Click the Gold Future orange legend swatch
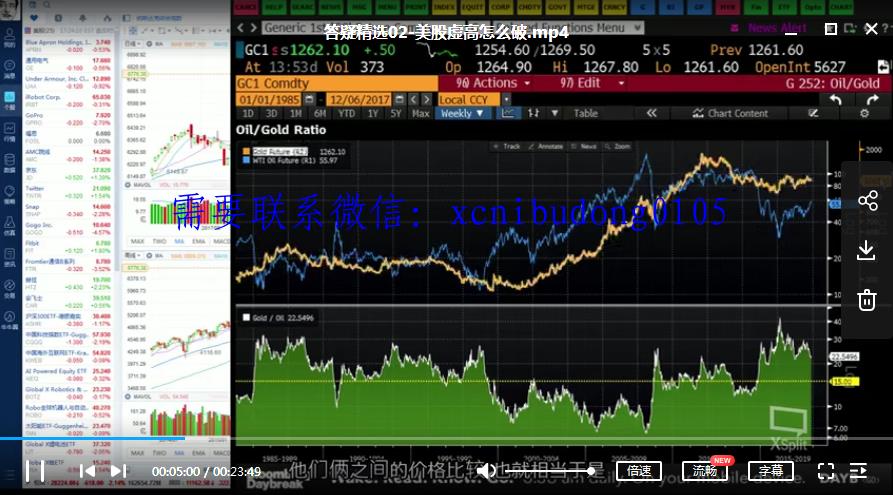893x495 pixels. click(246, 151)
